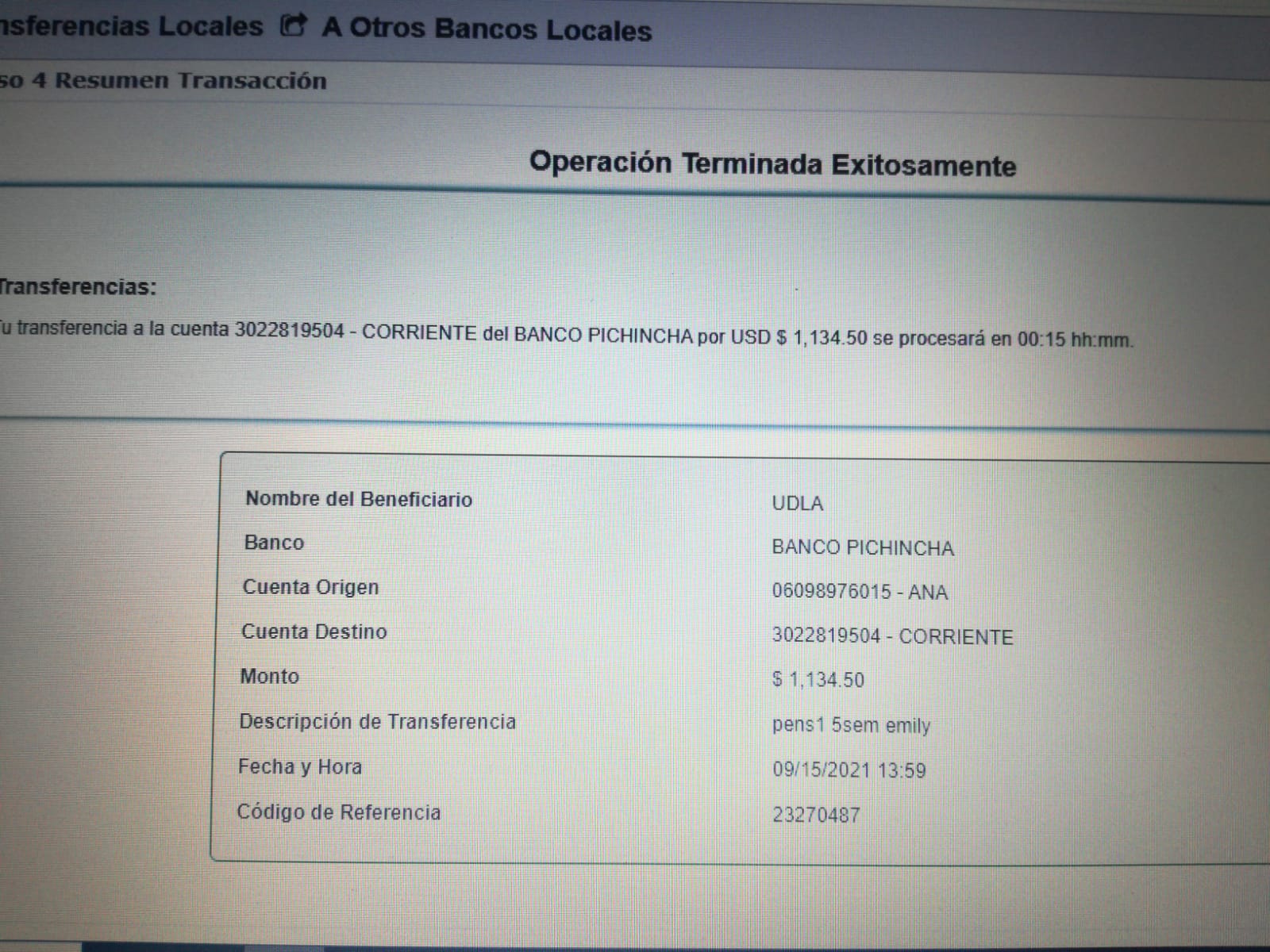Click the Cuenta Destino label
1270x952 pixels.
click(314, 631)
